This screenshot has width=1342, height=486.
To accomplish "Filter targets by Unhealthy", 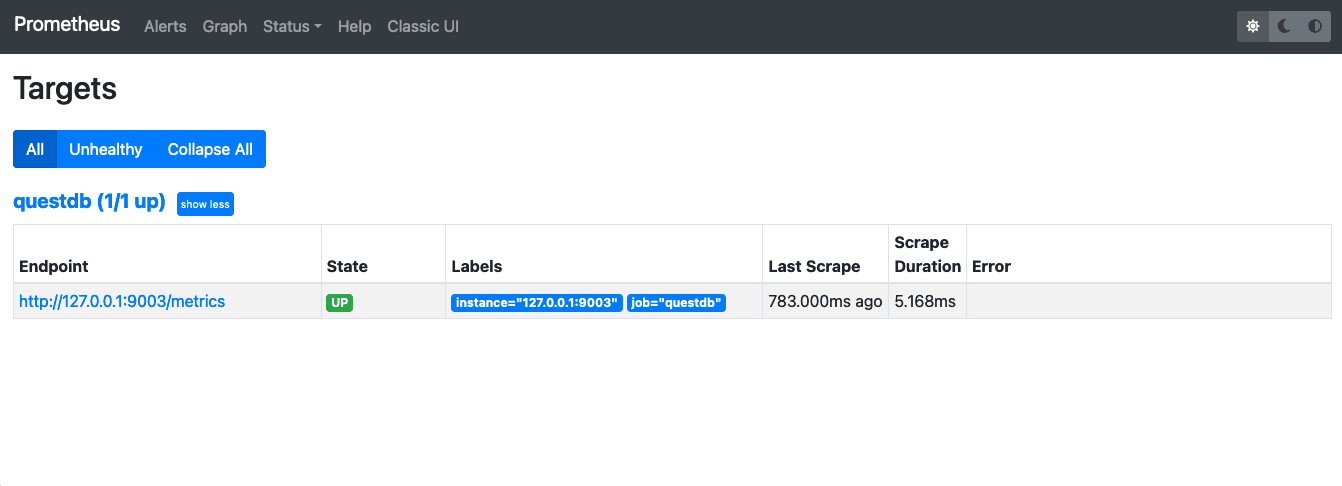I will [x=105, y=149].
